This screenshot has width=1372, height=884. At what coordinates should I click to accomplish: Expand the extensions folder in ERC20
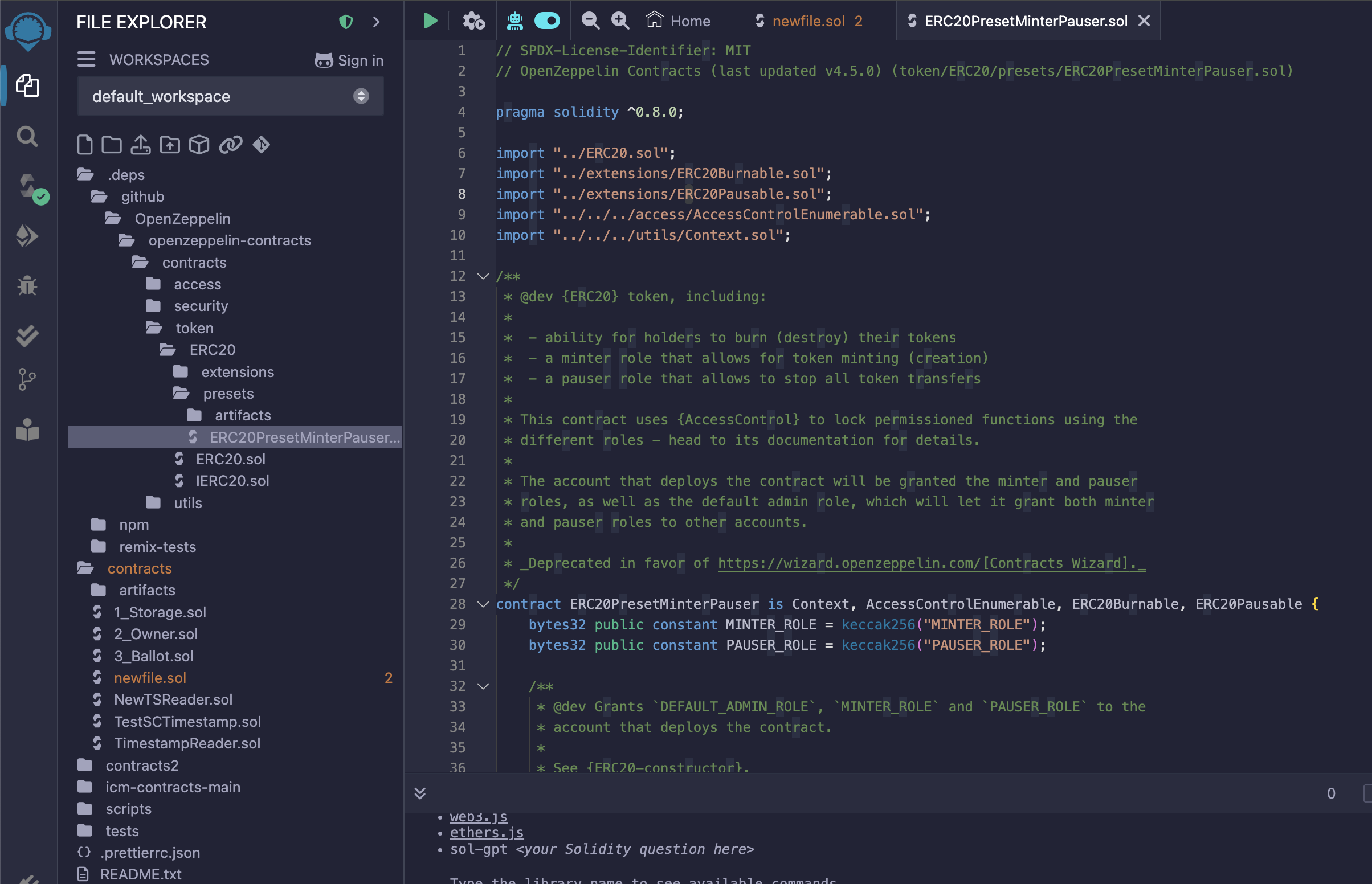click(x=237, y=372)
